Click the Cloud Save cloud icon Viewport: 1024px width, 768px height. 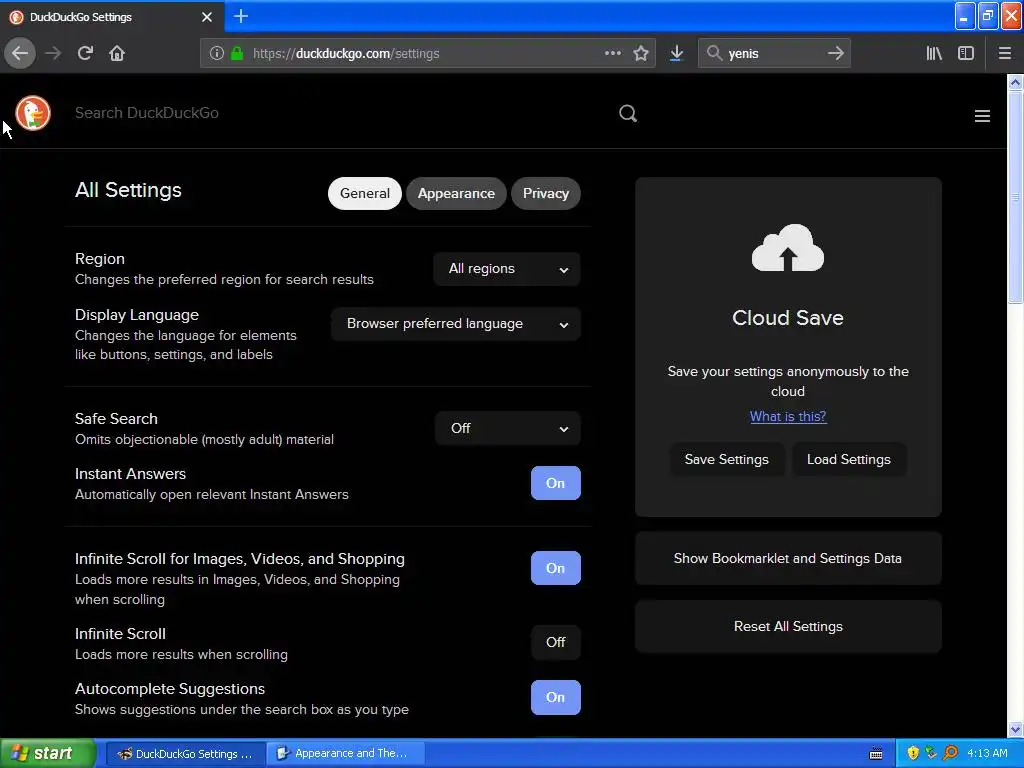788,248
